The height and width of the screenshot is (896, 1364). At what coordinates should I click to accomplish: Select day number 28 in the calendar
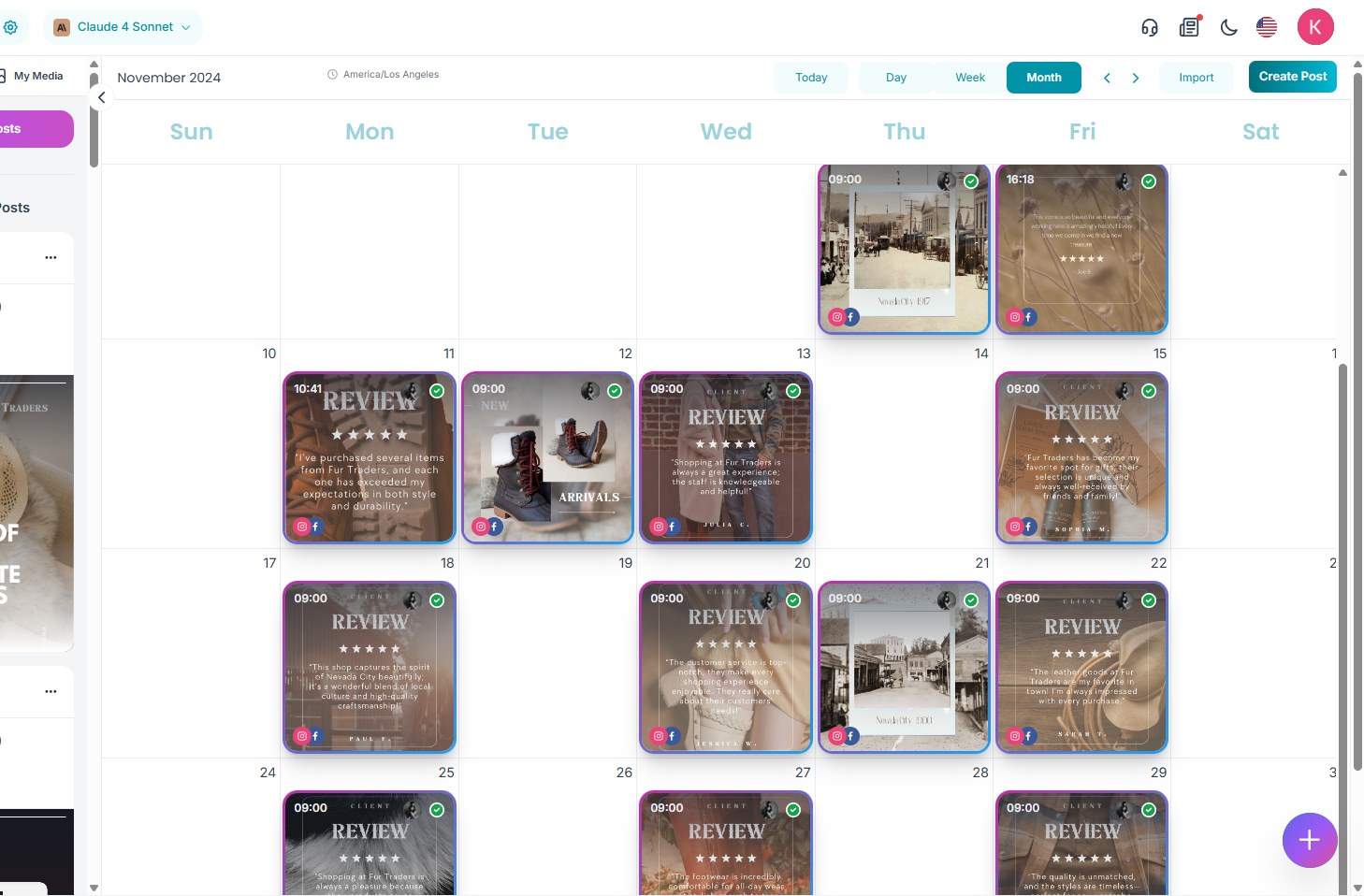coord(979,773)
